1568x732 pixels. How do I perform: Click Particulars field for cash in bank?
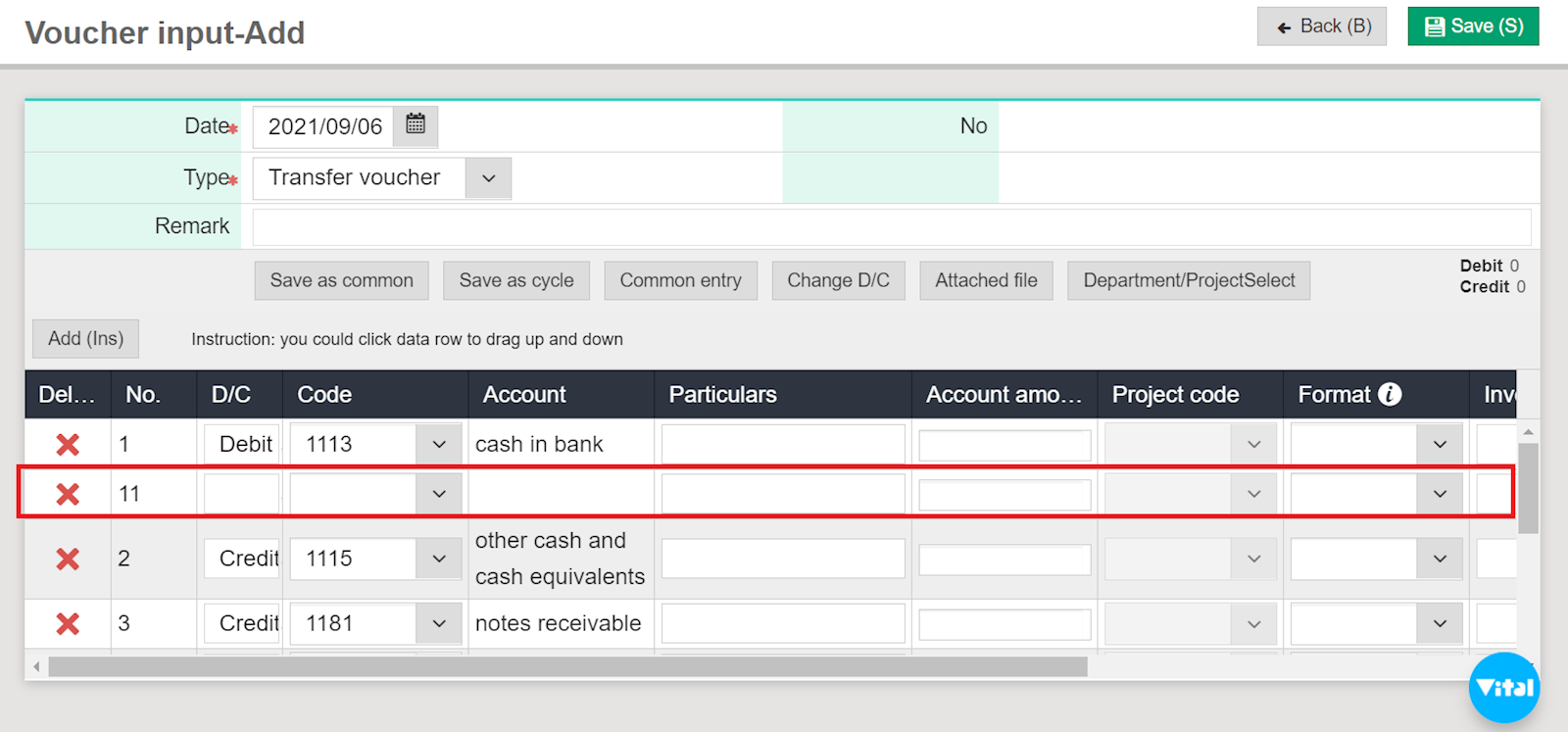click(782, 445)
